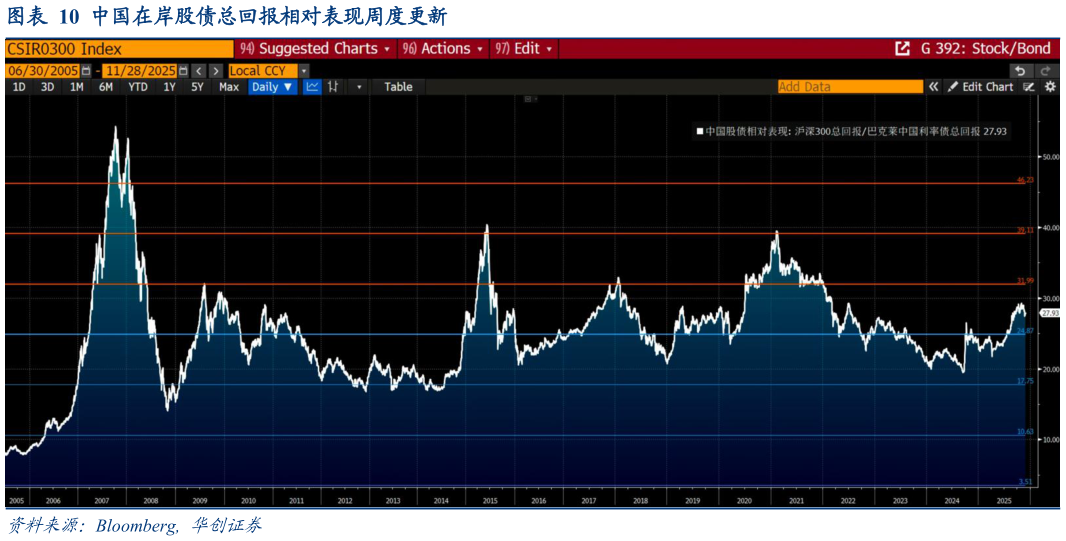This screenshot has width=1066, height=541.
Task: Open calendar picker for end date 11/28/2025
Action: [182, 71]
